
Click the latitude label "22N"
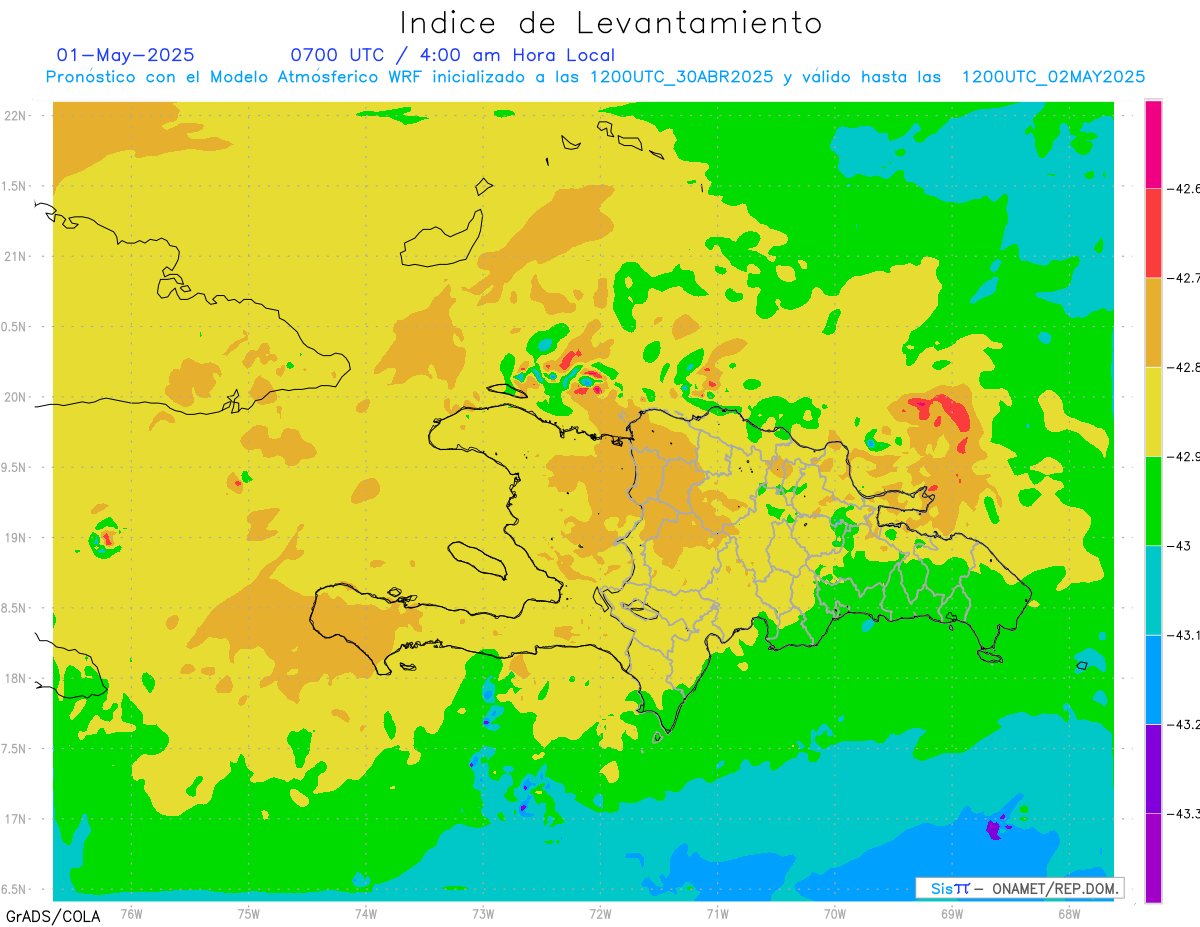click(x=17, y=116)
